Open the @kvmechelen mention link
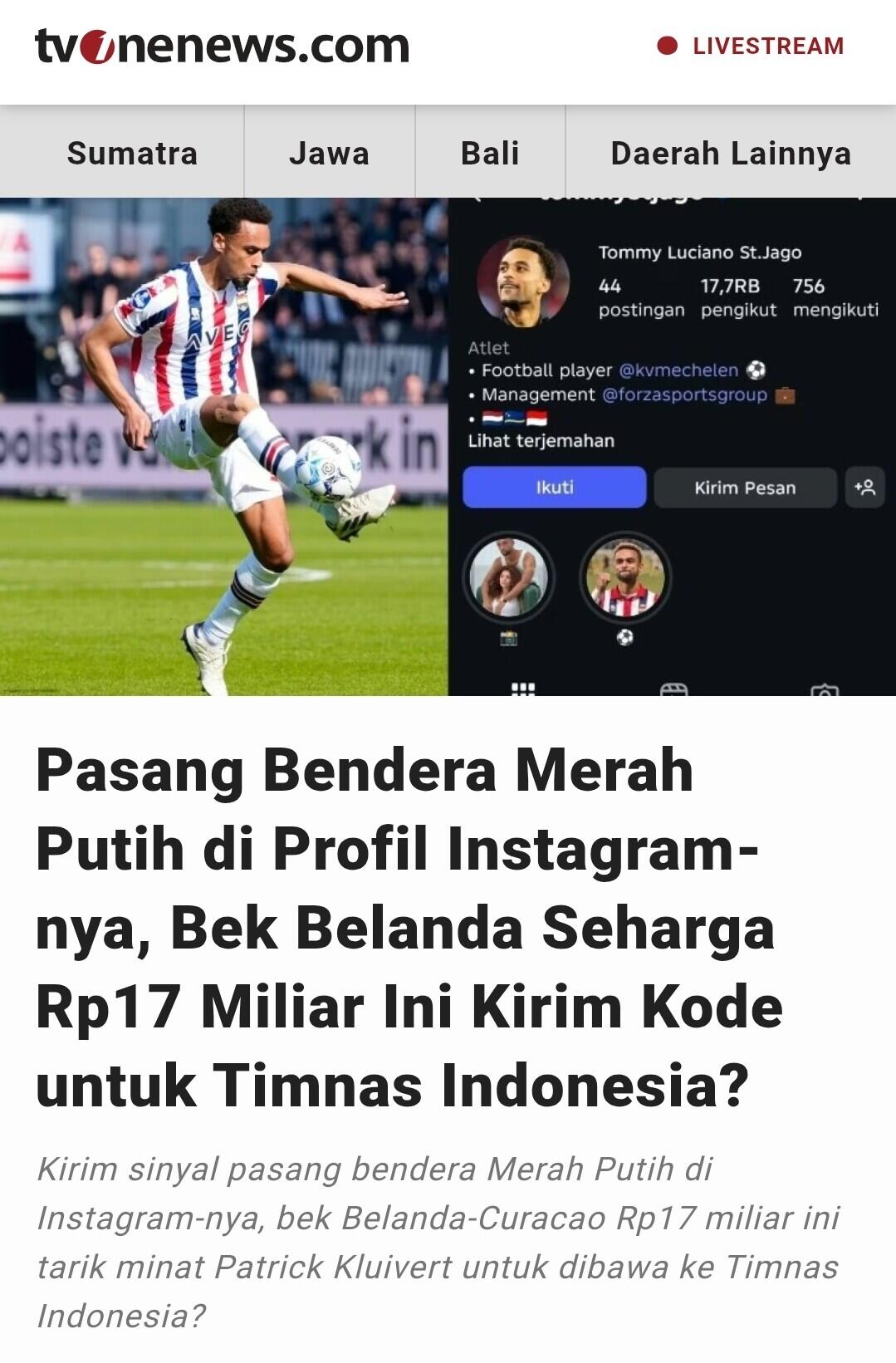 click(678, 370)
